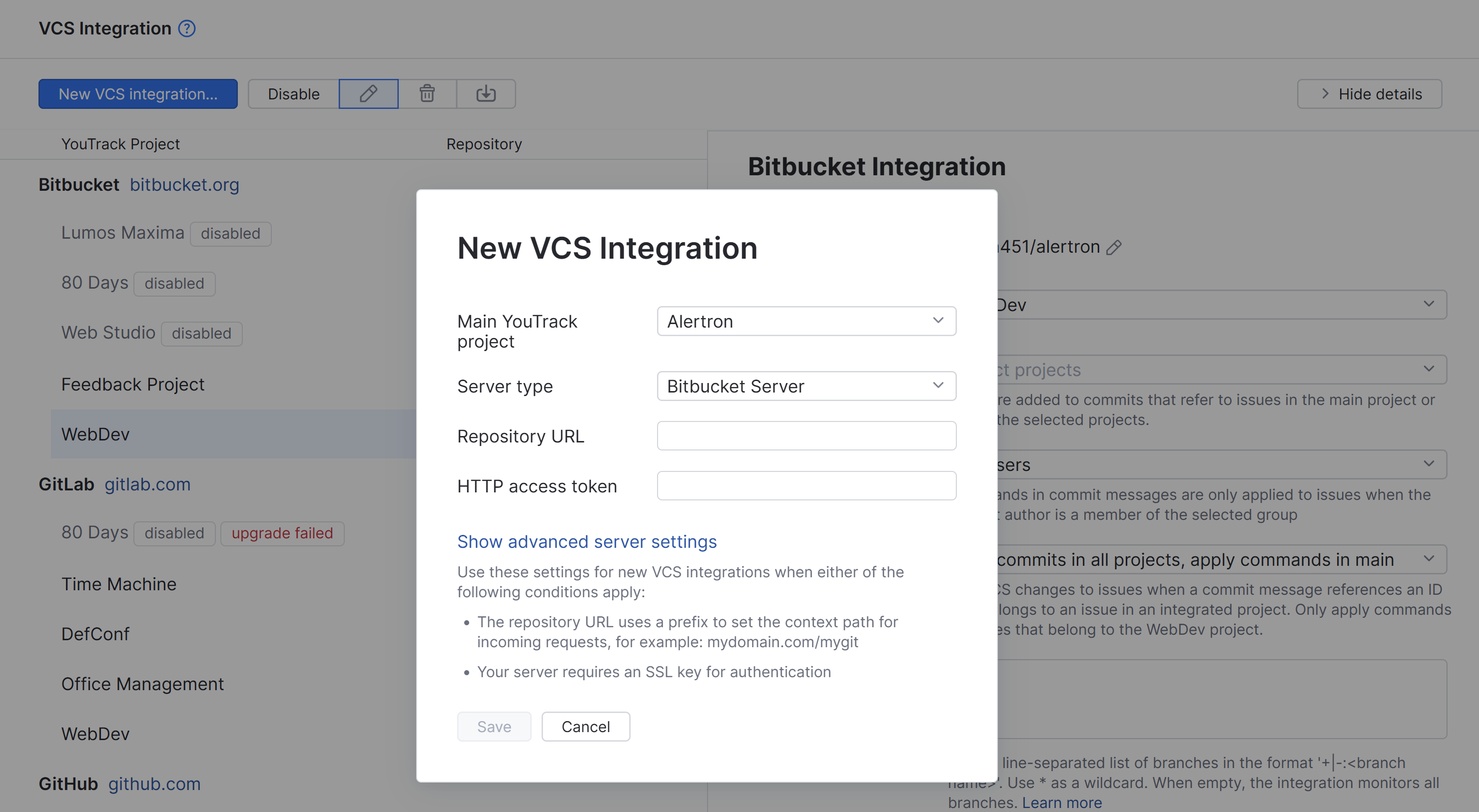The width and height of the screenshot is (1479, 812).
Task: Disable the selected VCS integration
Action: pyautogui.click(x=293, y=93)
